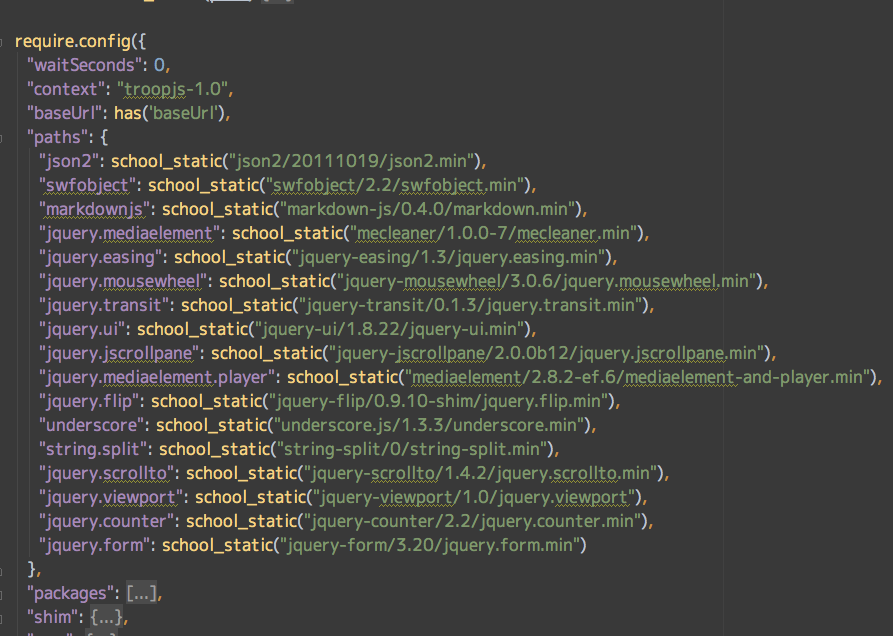
Task: Click the "packages" key
Action: click(70, 593)
